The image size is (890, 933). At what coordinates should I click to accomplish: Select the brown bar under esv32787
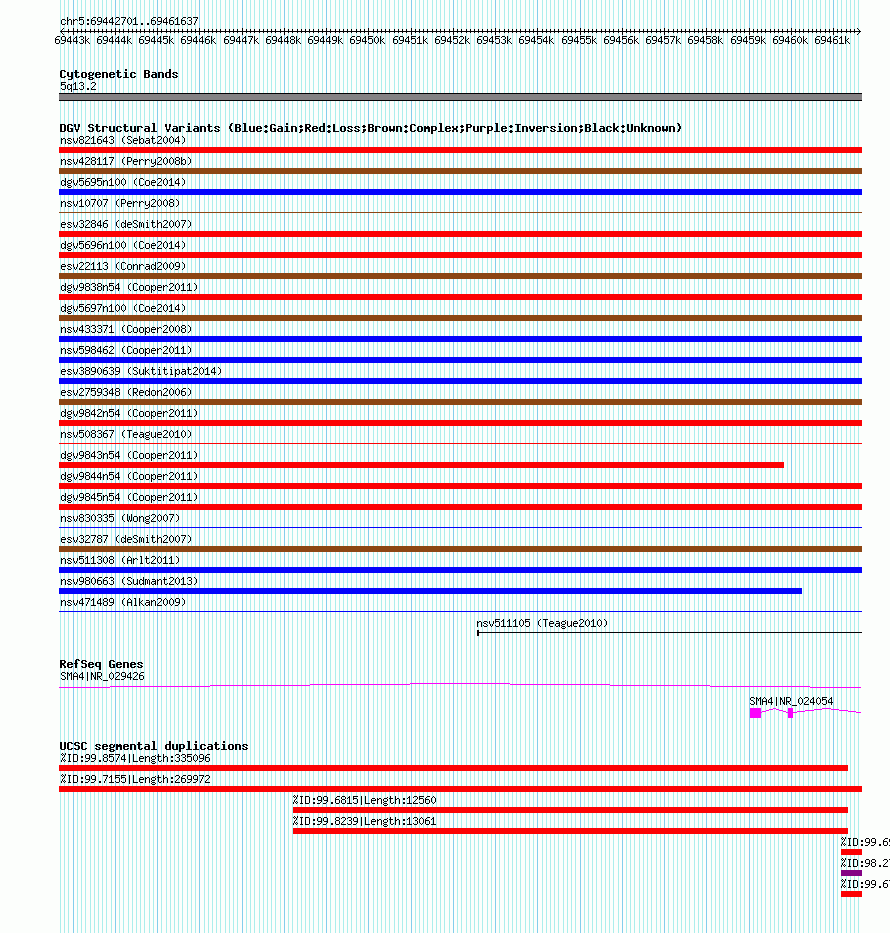(x=460, y=549)
